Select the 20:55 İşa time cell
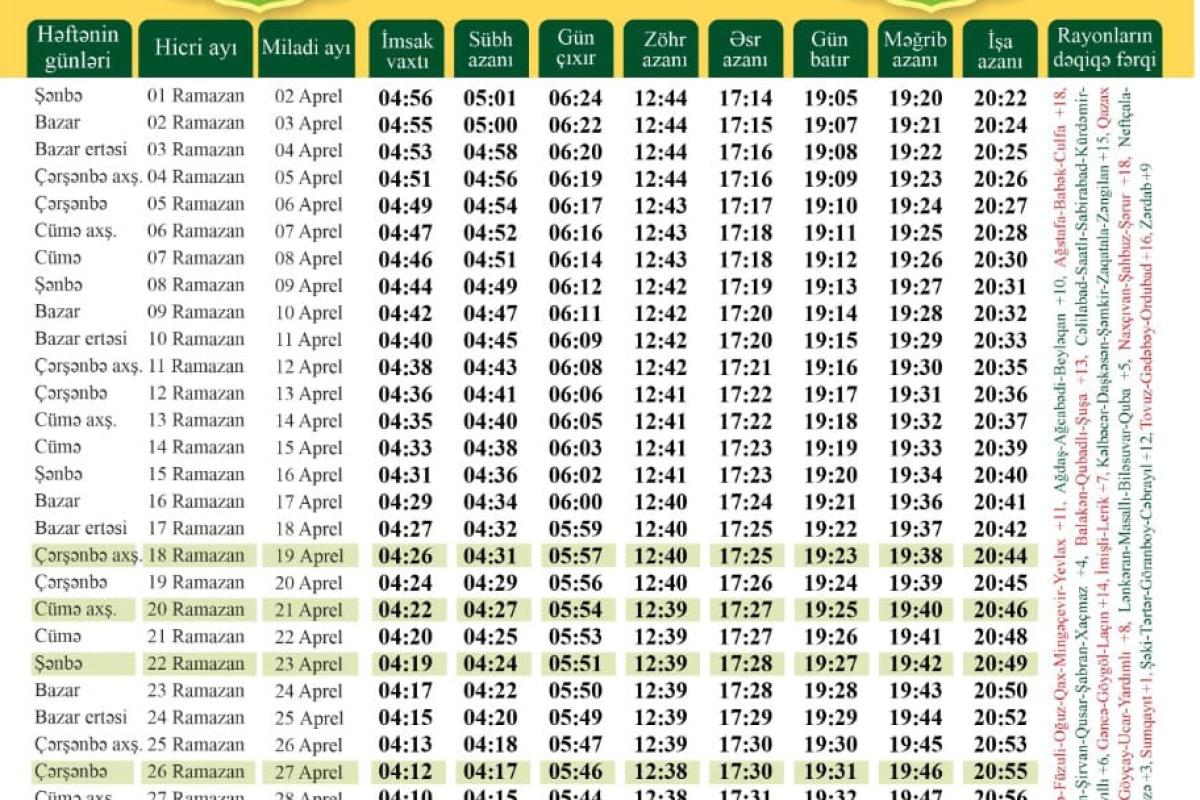This screenshot has height=800, width=1200. click(x=1000, y=772)
